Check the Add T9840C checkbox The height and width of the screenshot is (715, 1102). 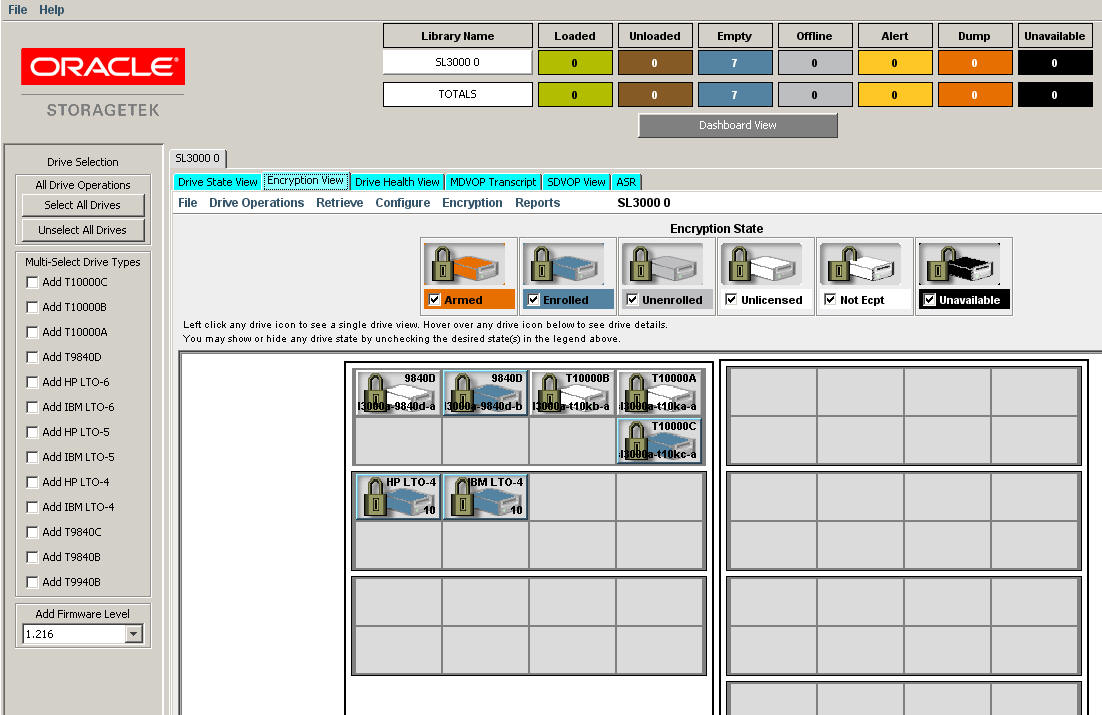pos(32,532)
